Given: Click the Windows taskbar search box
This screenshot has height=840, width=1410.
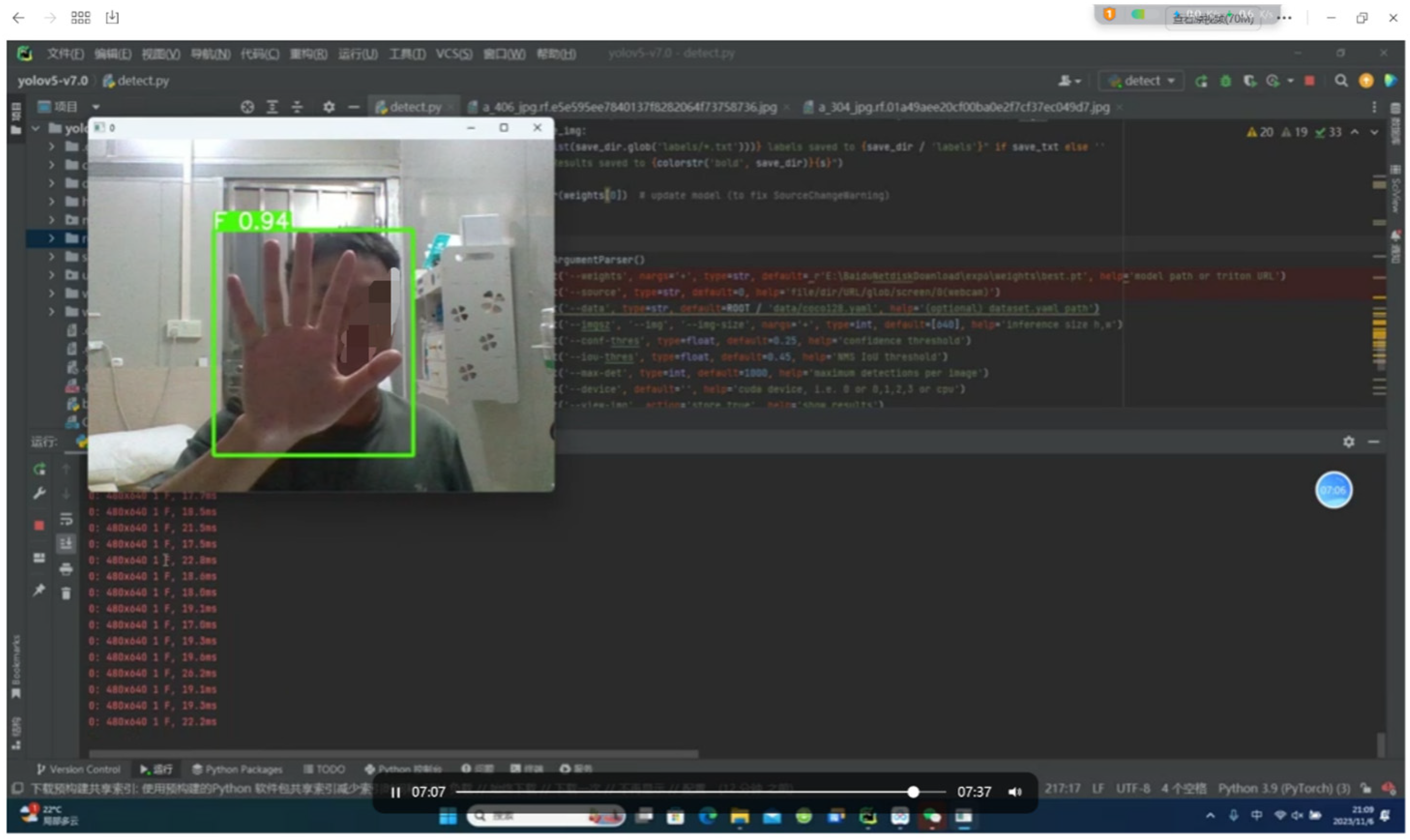Looking at the screenshot, I should coord(545,817).
